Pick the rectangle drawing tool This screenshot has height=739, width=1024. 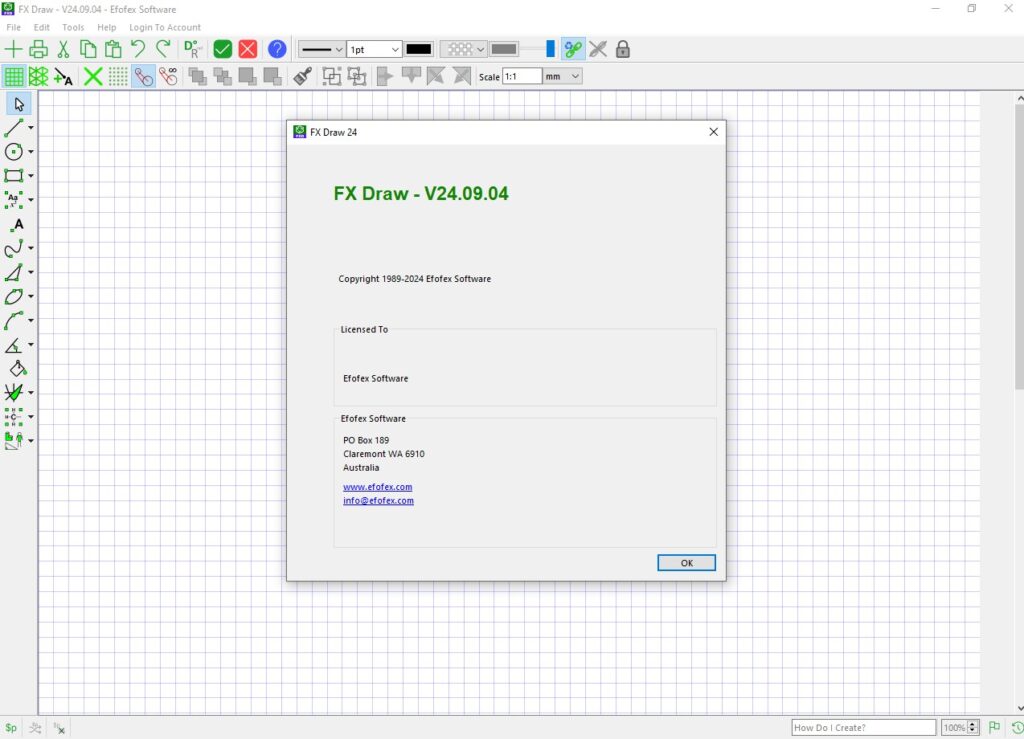15,175
